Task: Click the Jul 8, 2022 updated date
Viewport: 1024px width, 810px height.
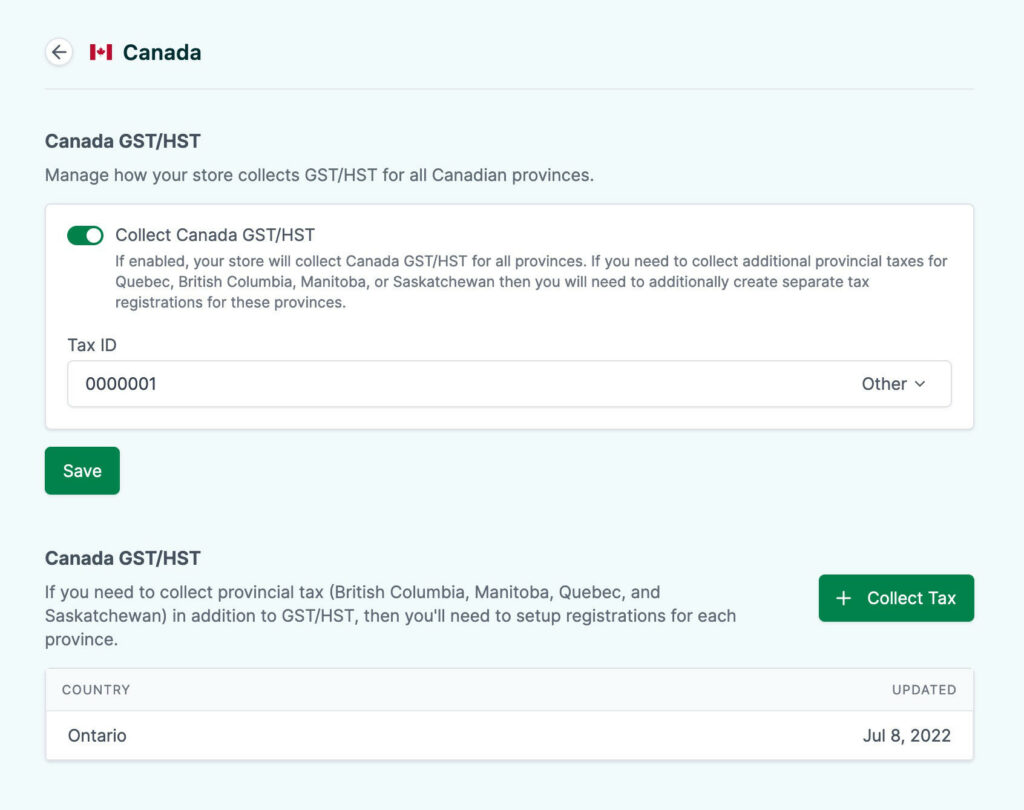Action: (906, 736)
